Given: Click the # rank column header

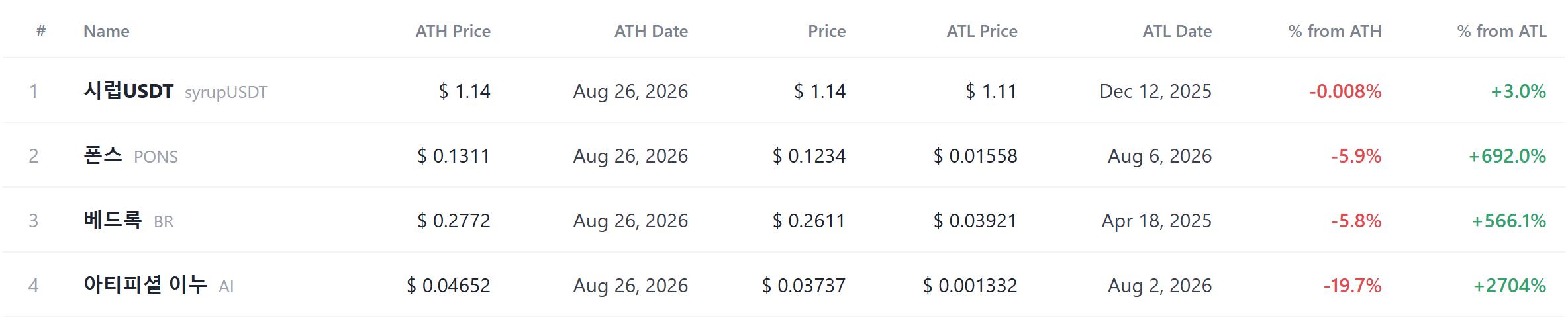Looking at the screenshot, I should tap(41, 31).
